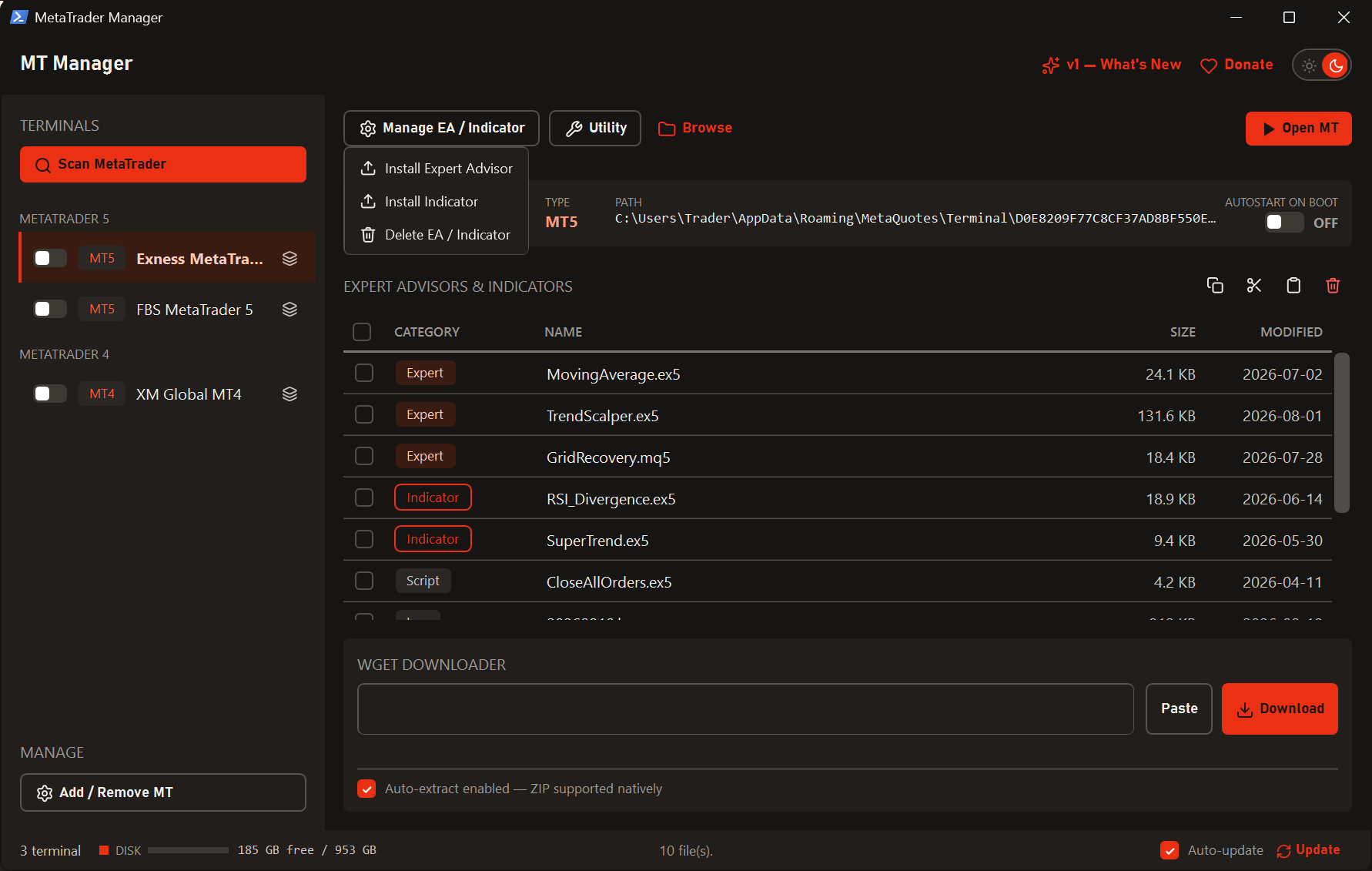Click the CATEGORY column header

(427, 332)
